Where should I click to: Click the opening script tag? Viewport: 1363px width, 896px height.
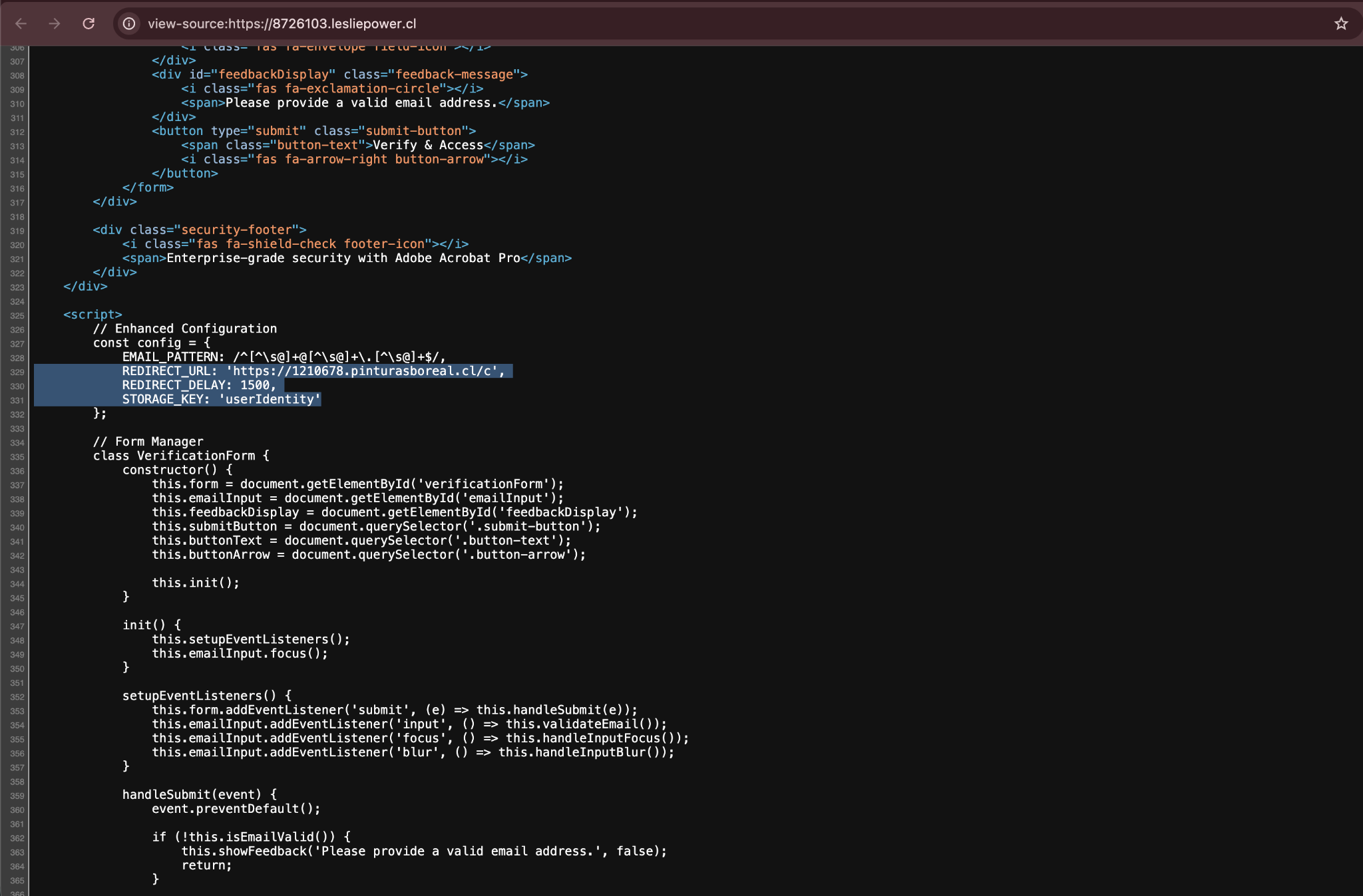(93, 315)
